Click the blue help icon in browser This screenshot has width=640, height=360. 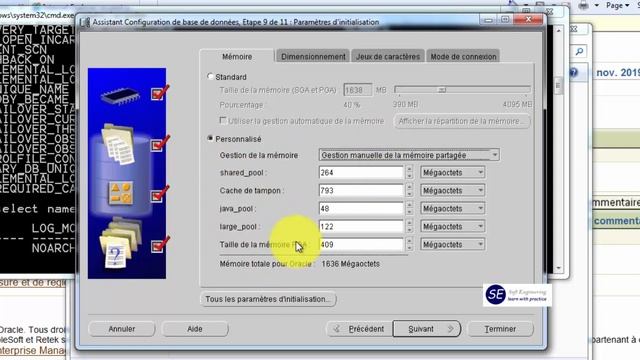coord(574,73)
